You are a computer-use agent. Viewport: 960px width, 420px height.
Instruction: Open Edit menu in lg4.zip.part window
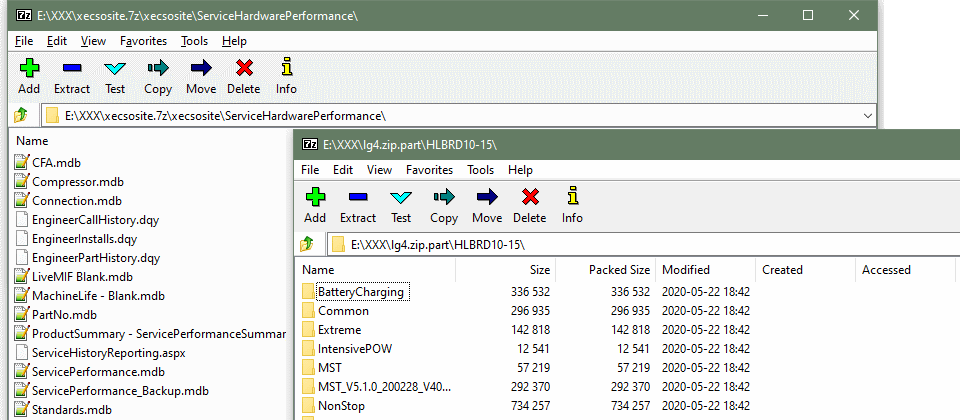pyautogui.click(x=343, y=170)
